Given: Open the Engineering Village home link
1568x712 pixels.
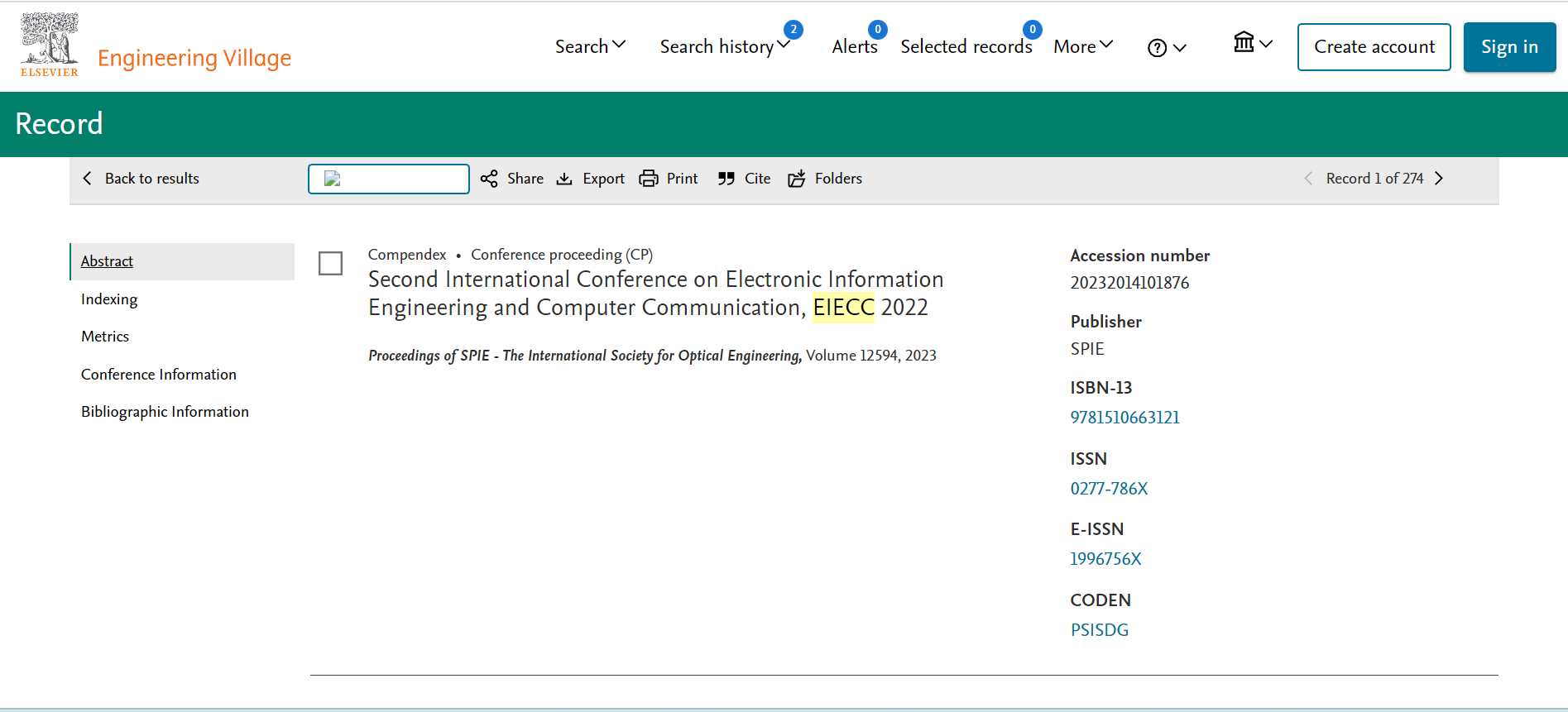Looking at the screenshot, I should coord(194,58).
